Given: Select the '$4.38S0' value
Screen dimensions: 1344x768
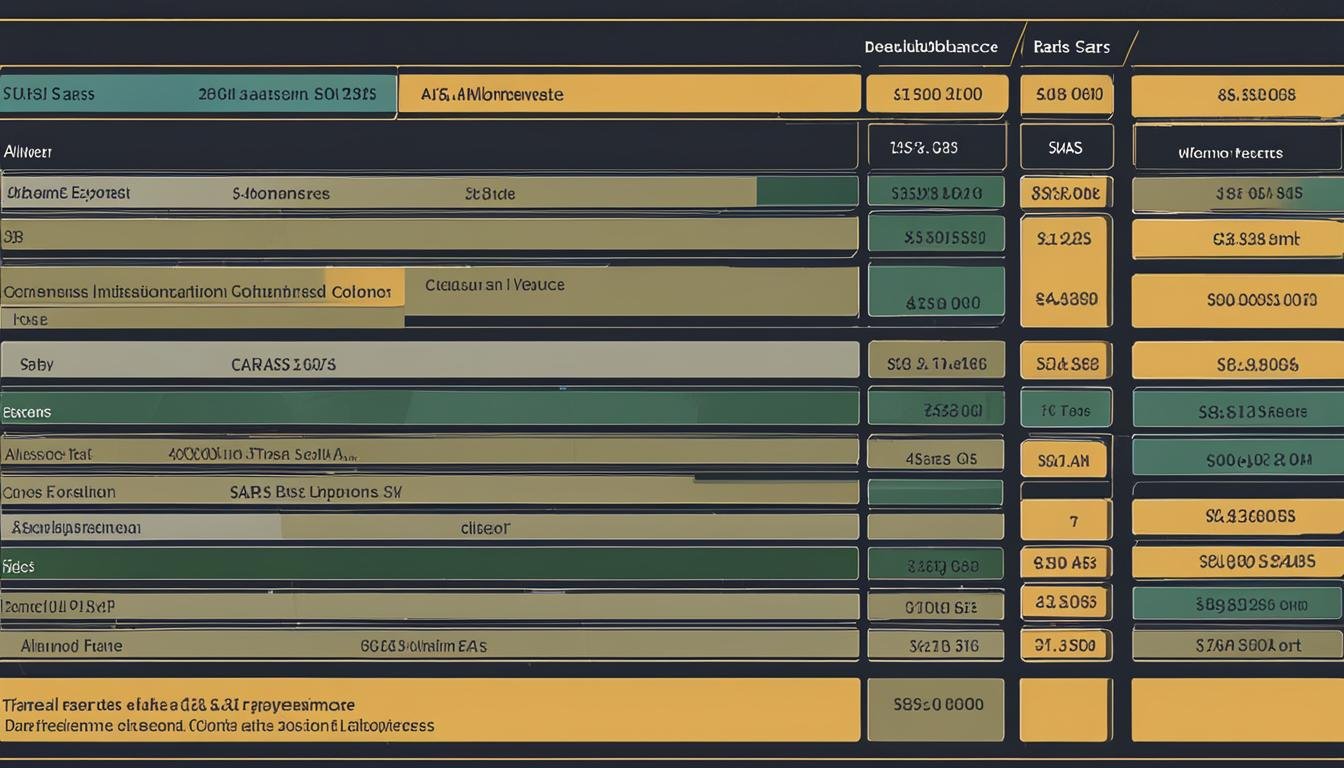Looking at the screenshot, I should 1066,298.
